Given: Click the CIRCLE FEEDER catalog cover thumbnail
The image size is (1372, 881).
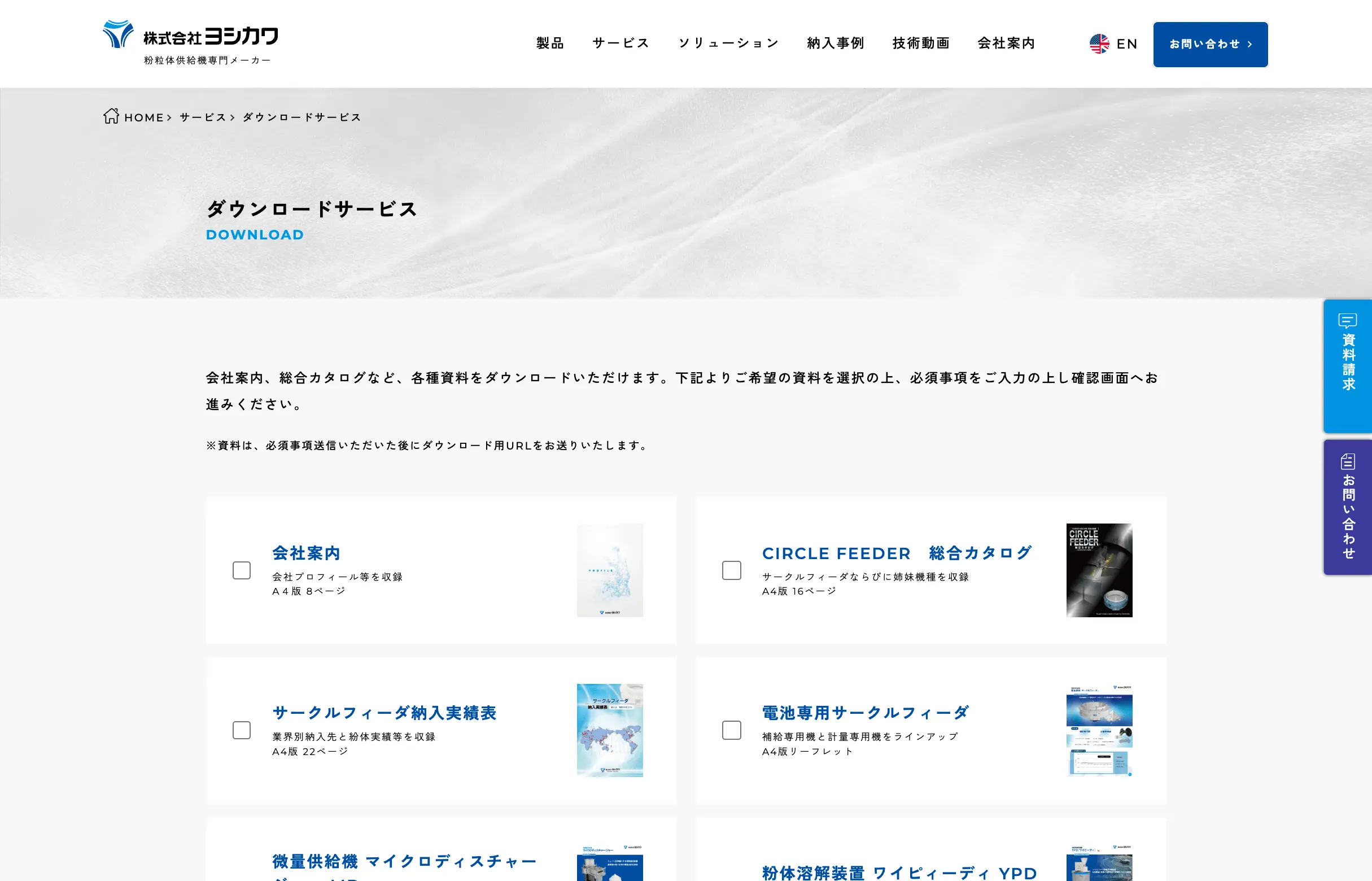Looking at the screenshot, I should tap(1099, 570).
